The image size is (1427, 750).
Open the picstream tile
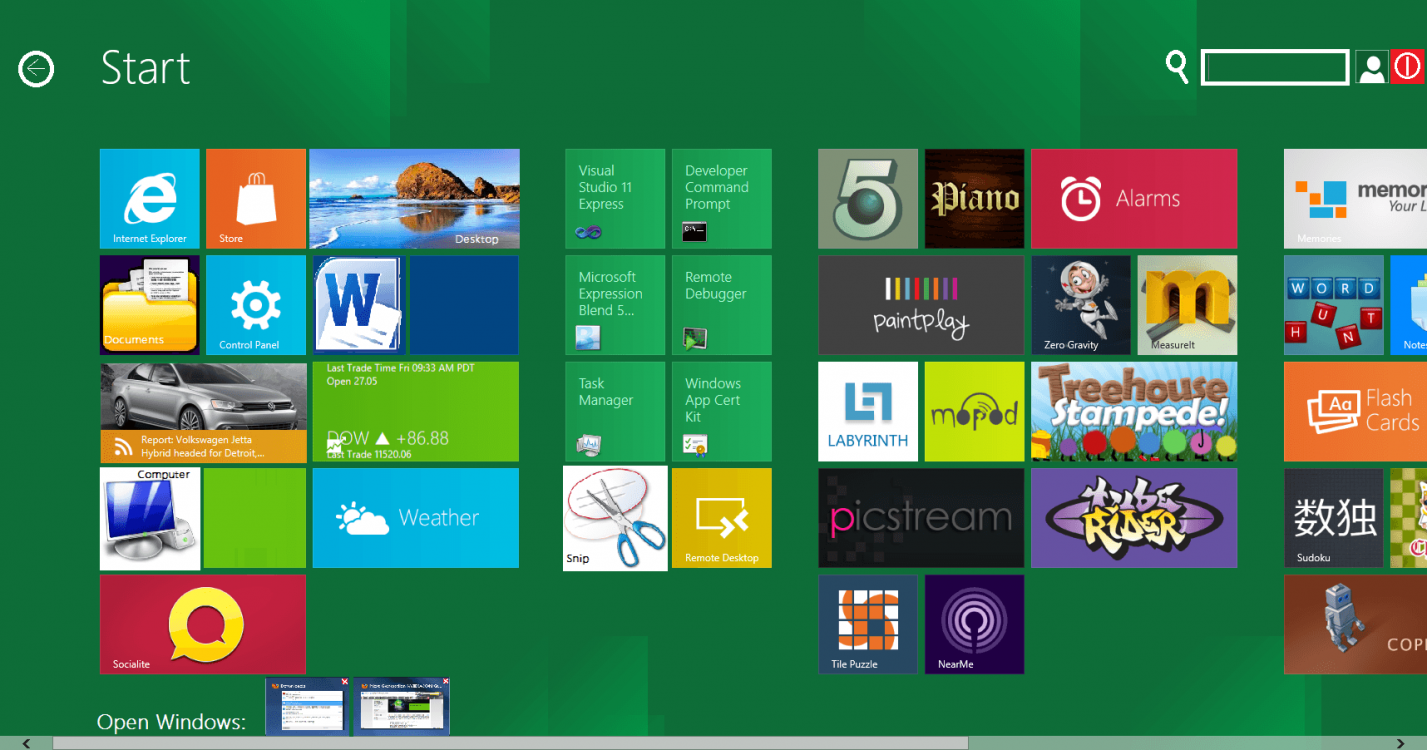point(921,518)
